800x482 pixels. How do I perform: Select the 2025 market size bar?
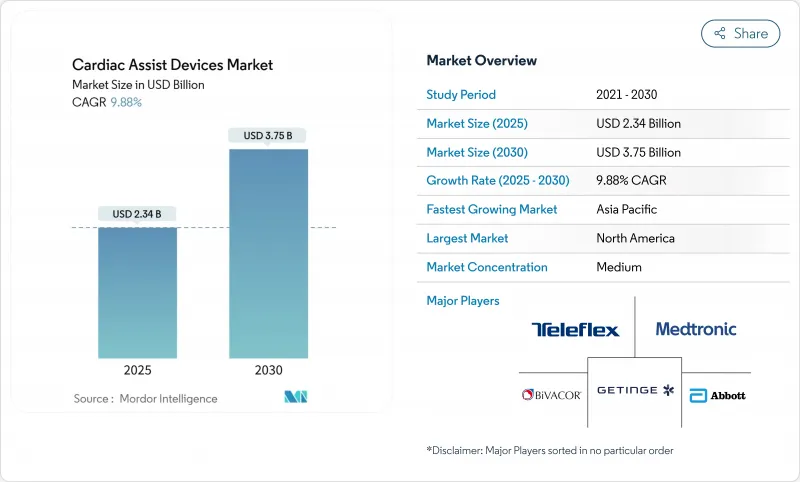point(137,290)
